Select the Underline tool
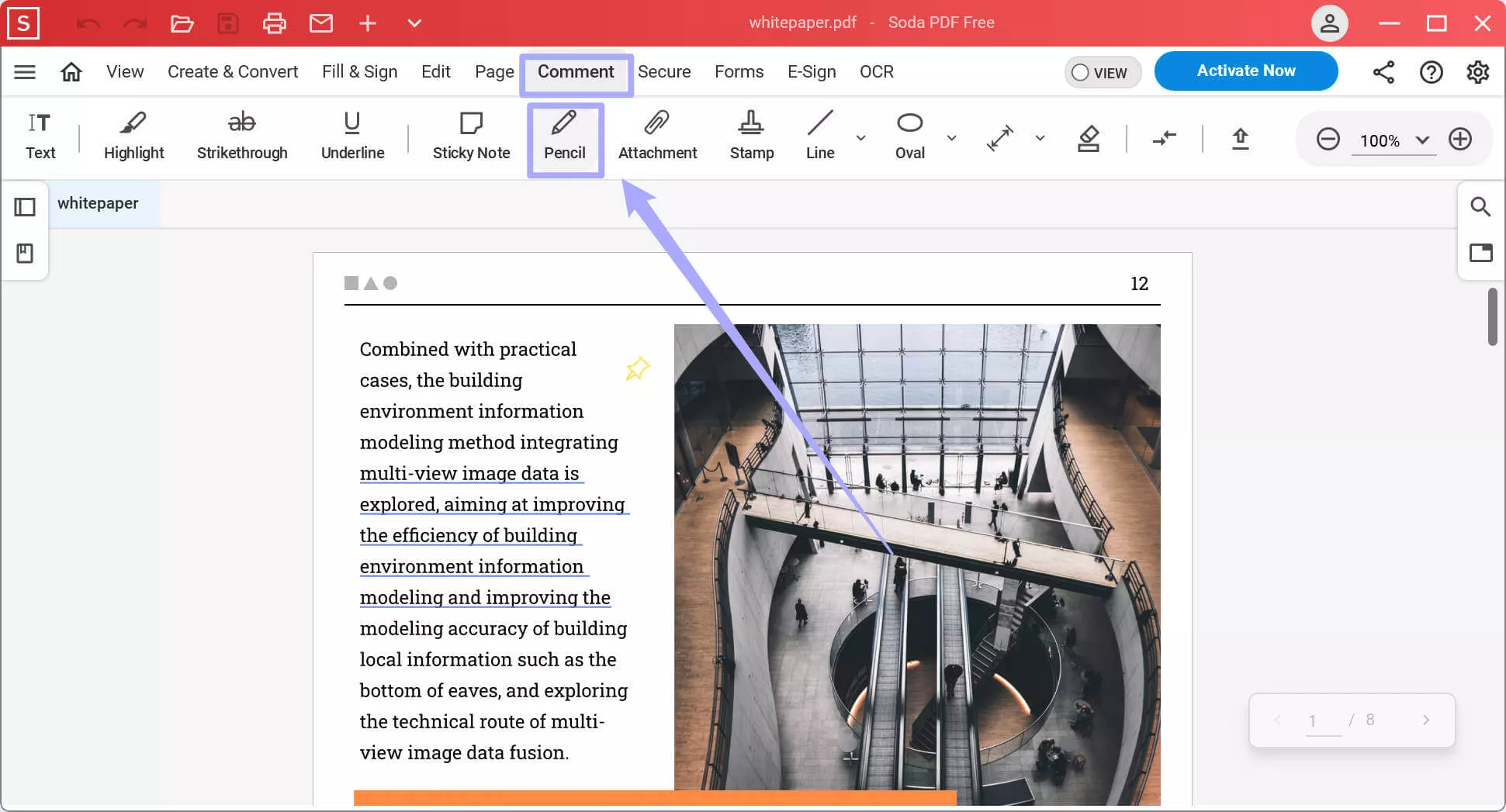Image resolution: width=1506 pixels, height=812 pixels. [352, 136]
